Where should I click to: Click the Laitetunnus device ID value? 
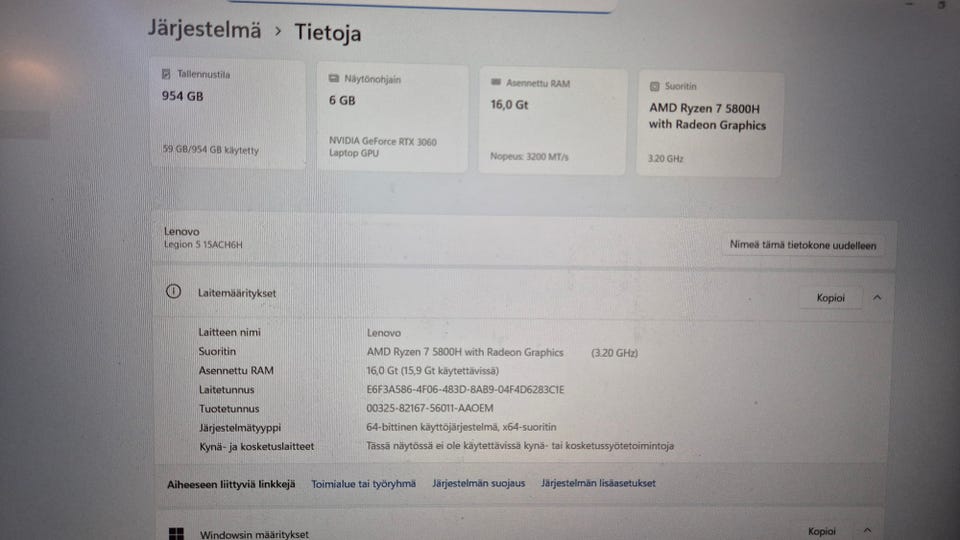465,389
